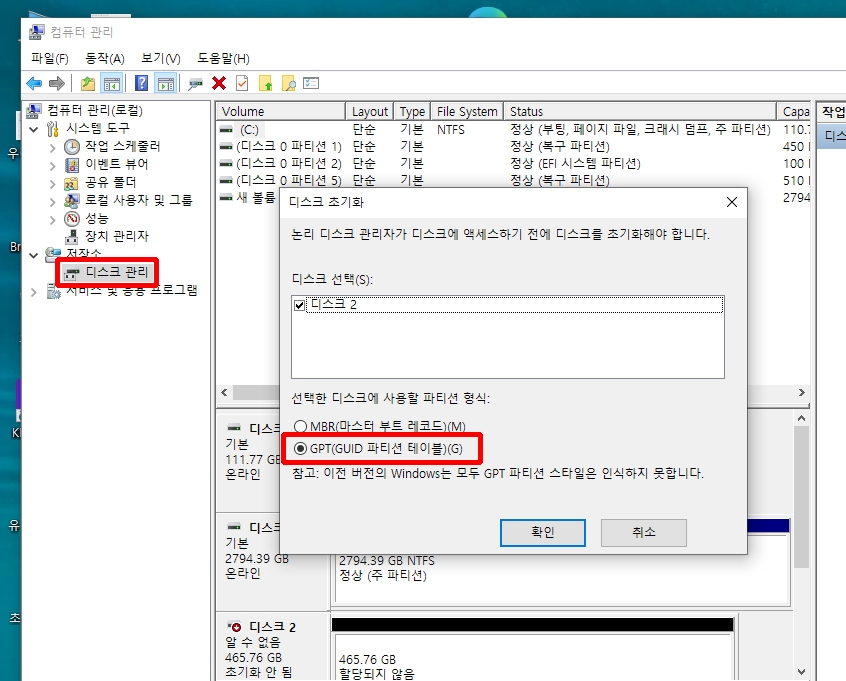Sort by the Layout column header
This screenshot has width=846, height=681.
(x=370, y=111)
